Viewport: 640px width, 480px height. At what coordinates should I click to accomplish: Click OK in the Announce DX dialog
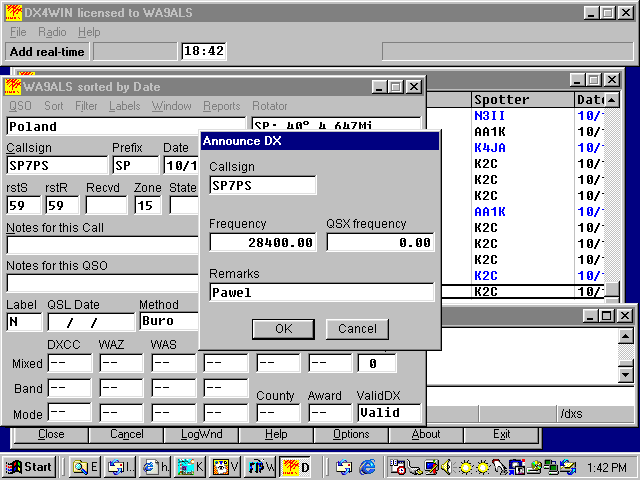pos(283,329)
